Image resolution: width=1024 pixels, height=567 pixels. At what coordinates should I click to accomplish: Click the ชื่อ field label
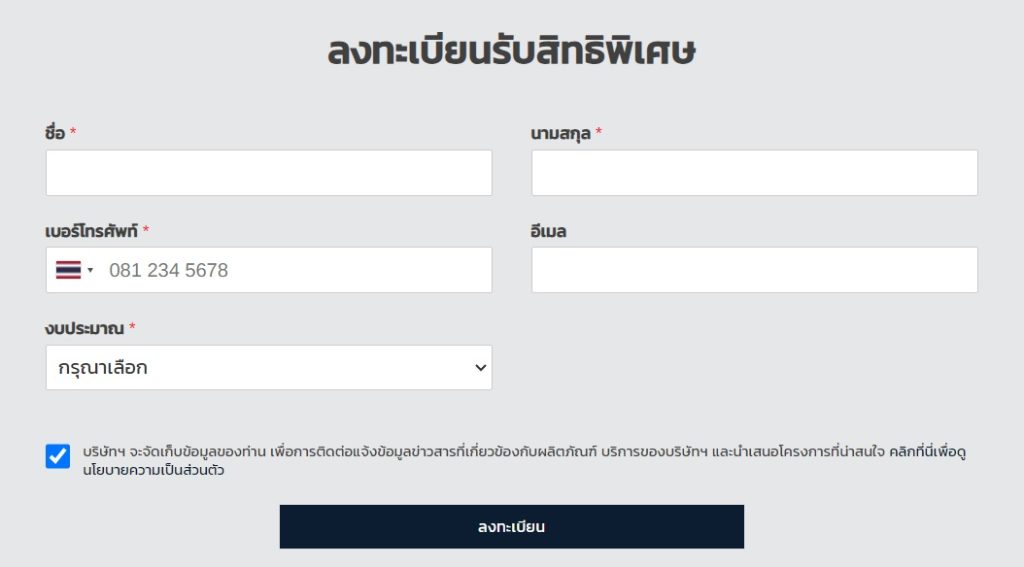coord(55,133)
